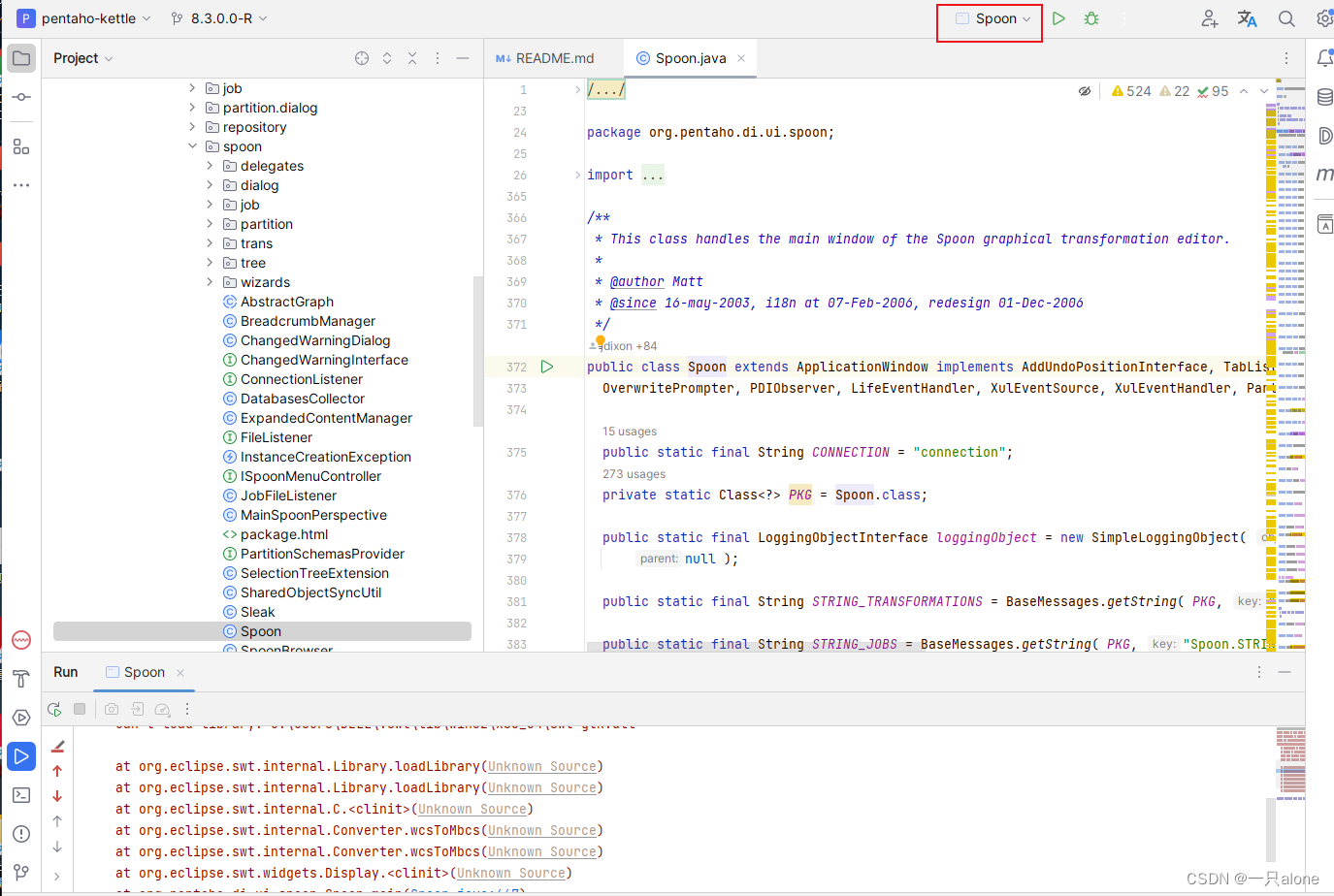The width and height of the screenshot is (1334, 896).
Task: Rerun Spoon in Run panel
Action: point(54,709)
